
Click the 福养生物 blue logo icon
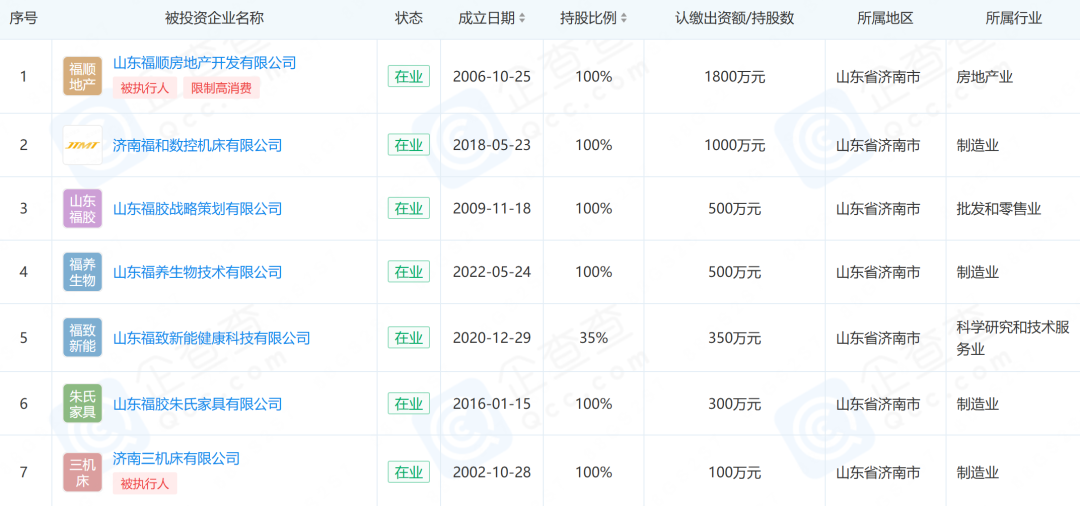(83, 272)
